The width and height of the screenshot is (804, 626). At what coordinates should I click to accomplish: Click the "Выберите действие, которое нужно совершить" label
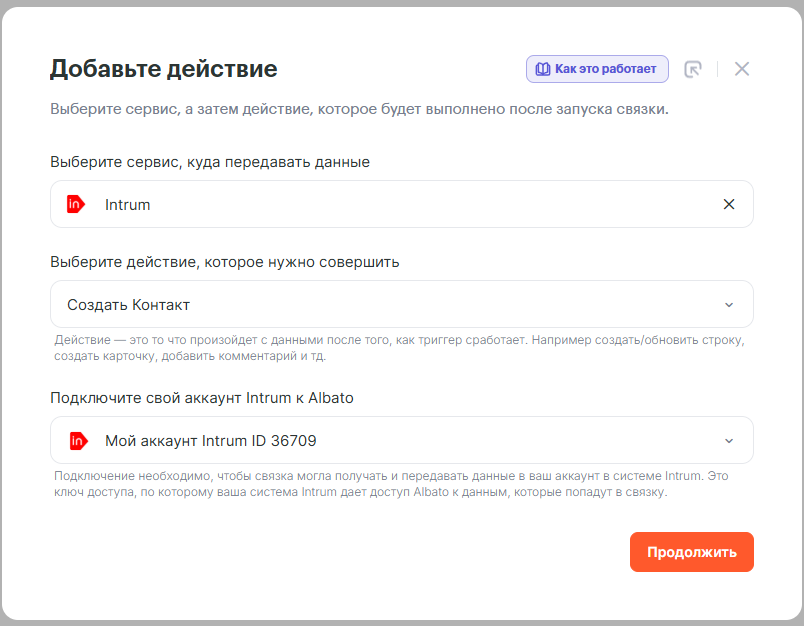click(225, 262)
